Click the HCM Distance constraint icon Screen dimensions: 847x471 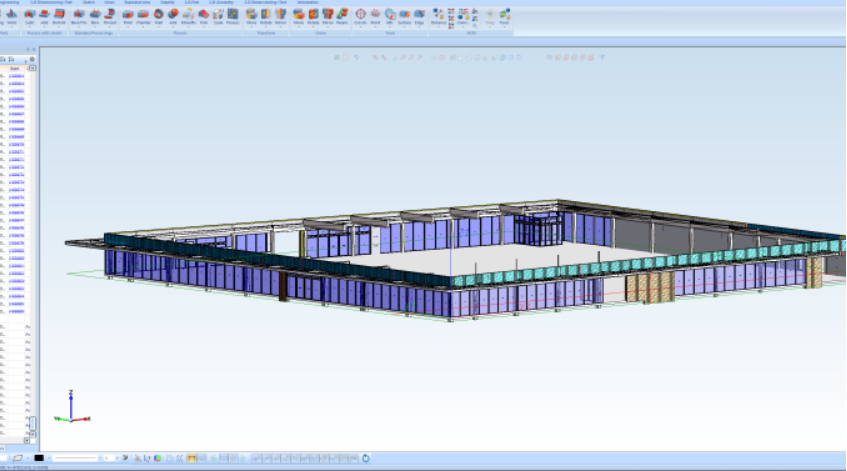438,16
